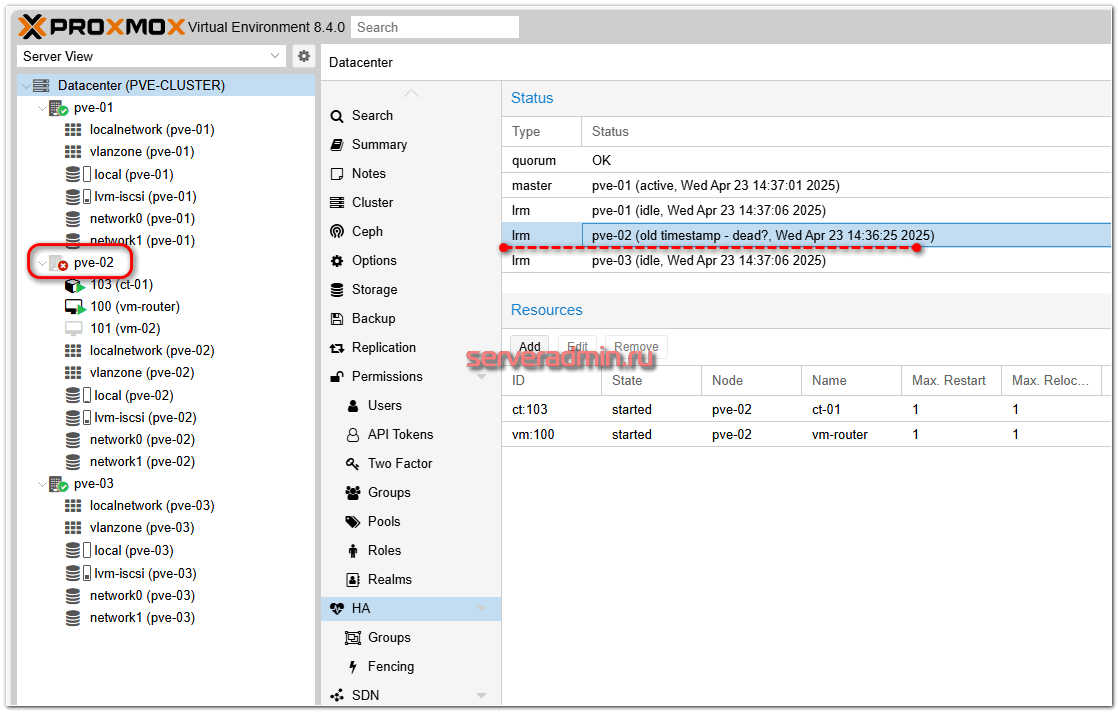Click the Notes sticky-note icon
The width and height of the screenshot is (1118, 712).
coord(337,174)
